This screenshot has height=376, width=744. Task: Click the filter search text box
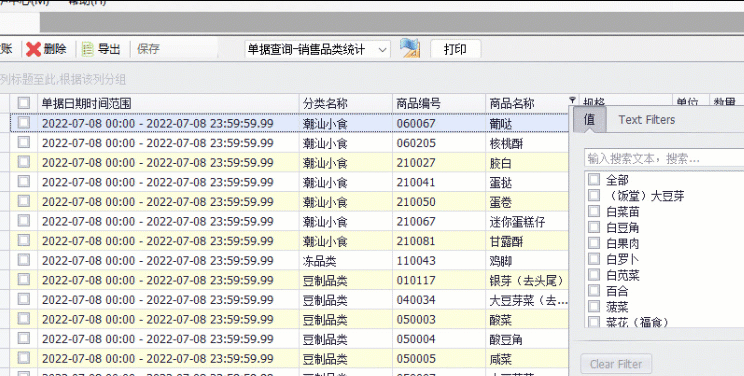pos(664,158)
